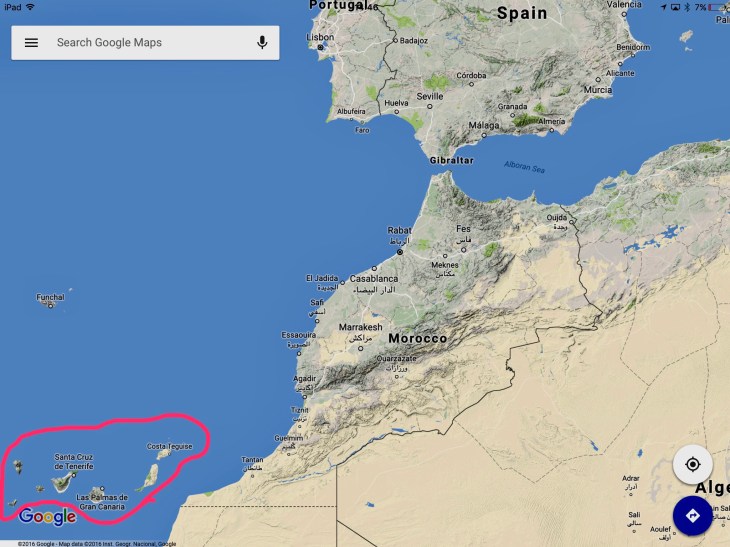Select Seville city on the map
This screenshot has height=547, width=730.
click(x=430, y=96)
